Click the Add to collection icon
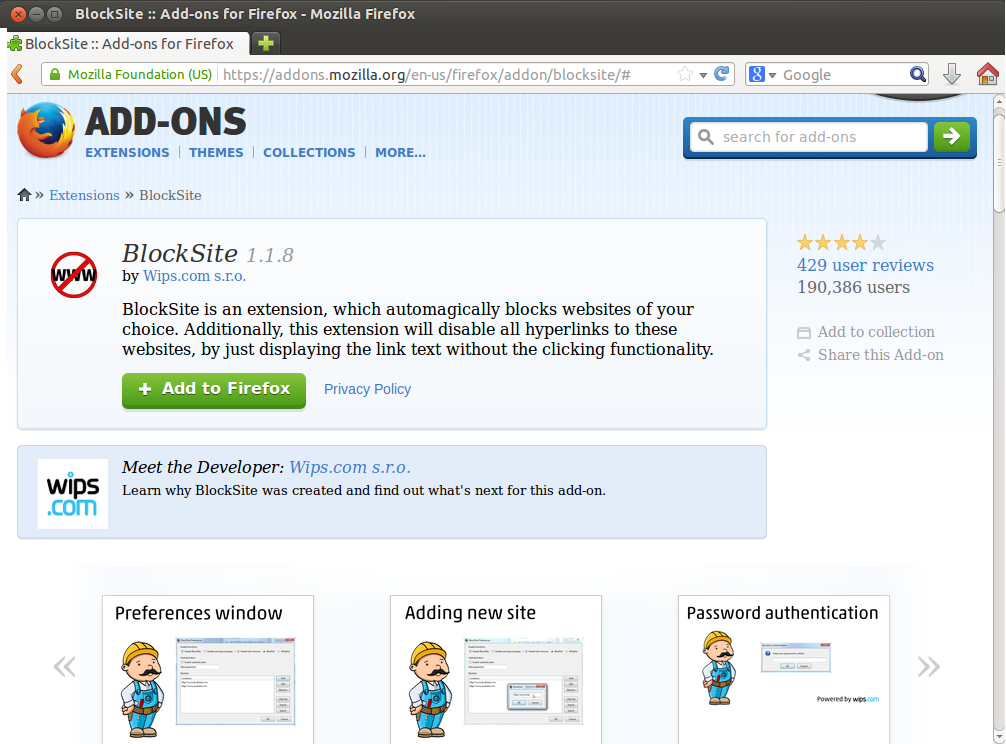 804,332
